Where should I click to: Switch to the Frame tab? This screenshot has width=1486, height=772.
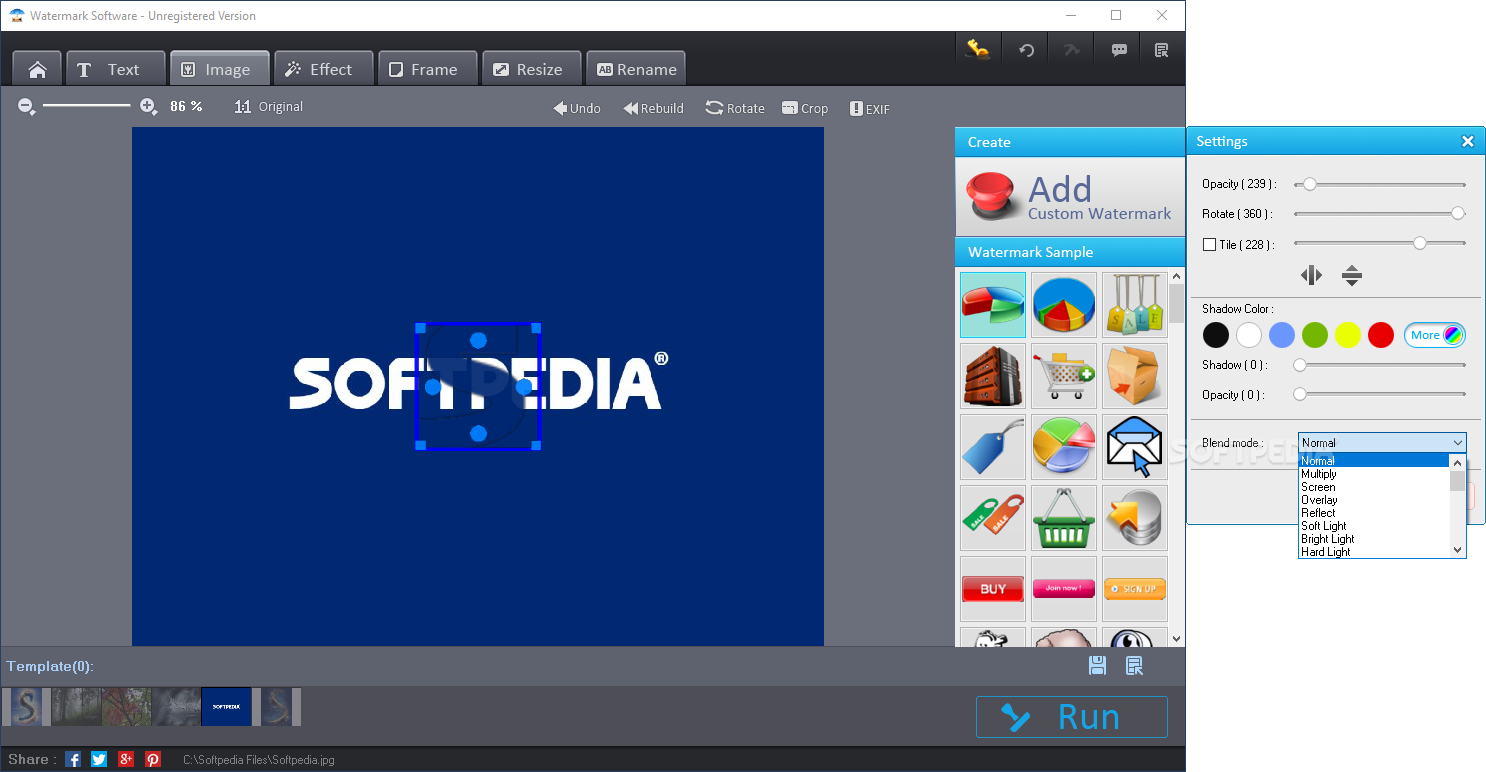click(x=428, y=69)
